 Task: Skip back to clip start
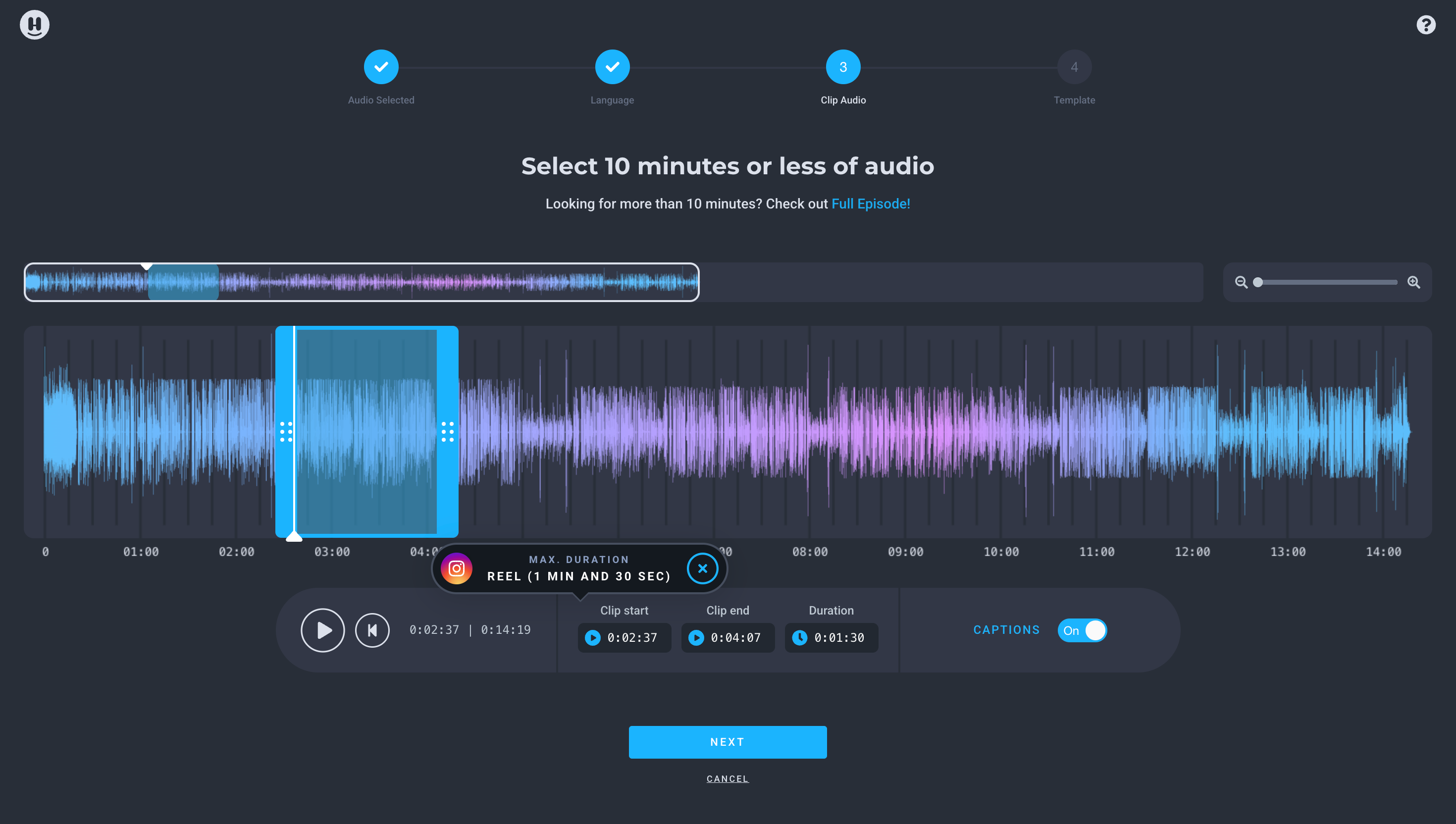click(x=372, y=630)
